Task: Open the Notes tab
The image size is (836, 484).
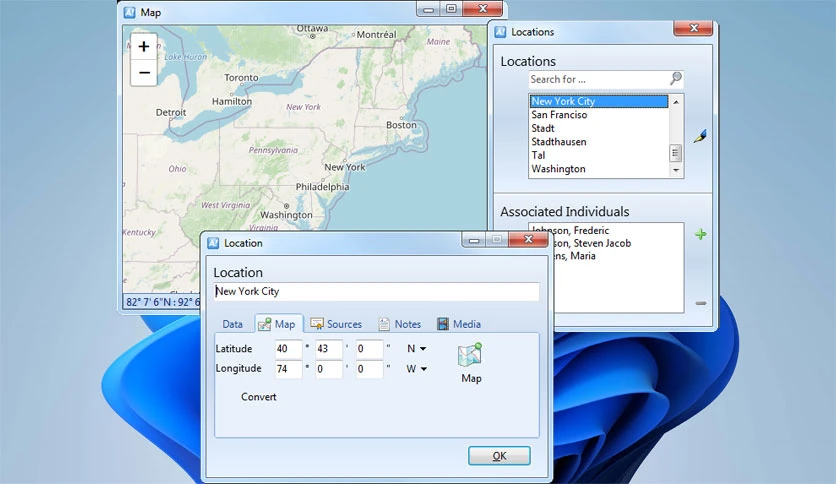Action: tap(400, 324)
